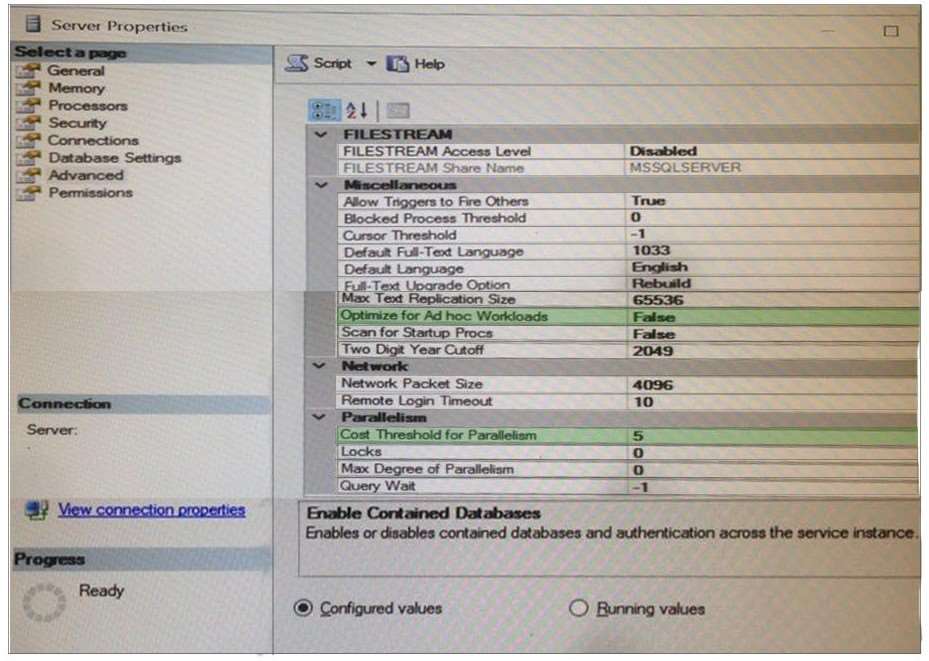The width and height of the screenshot is (929, 661).
Task: Select the Full-Text Upgrade Option property
Action: pyautogui.click(x=629, y=285)
